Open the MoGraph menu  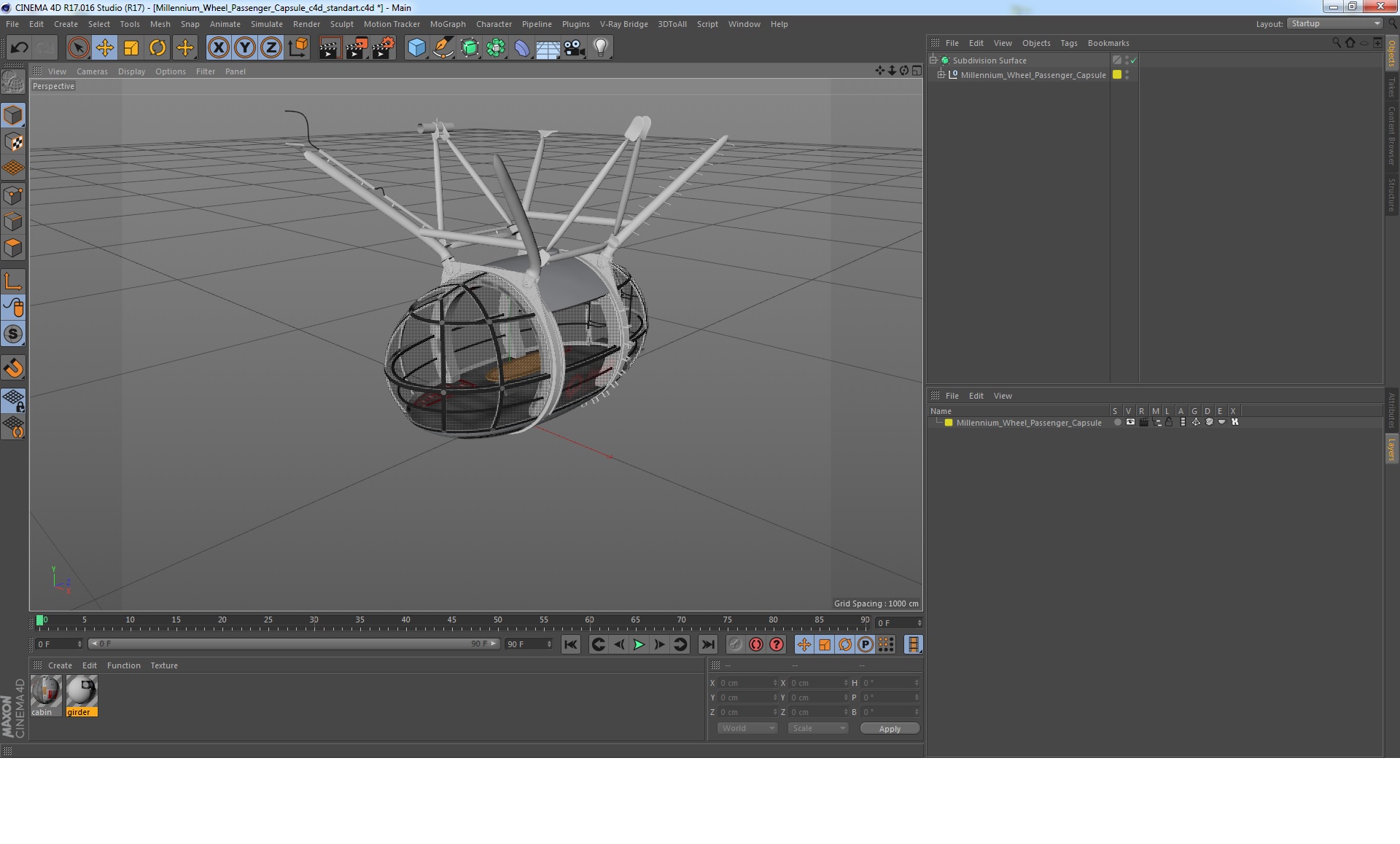[x=447, y=24]
